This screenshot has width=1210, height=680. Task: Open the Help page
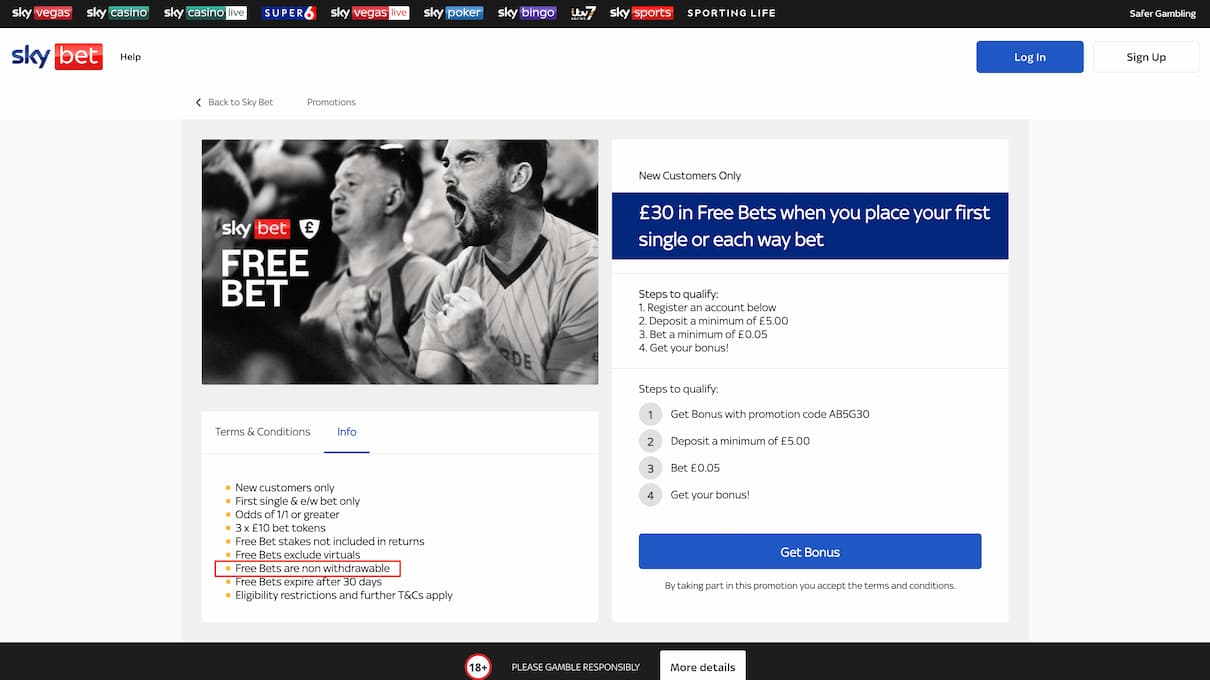click(x=130, y=57)
